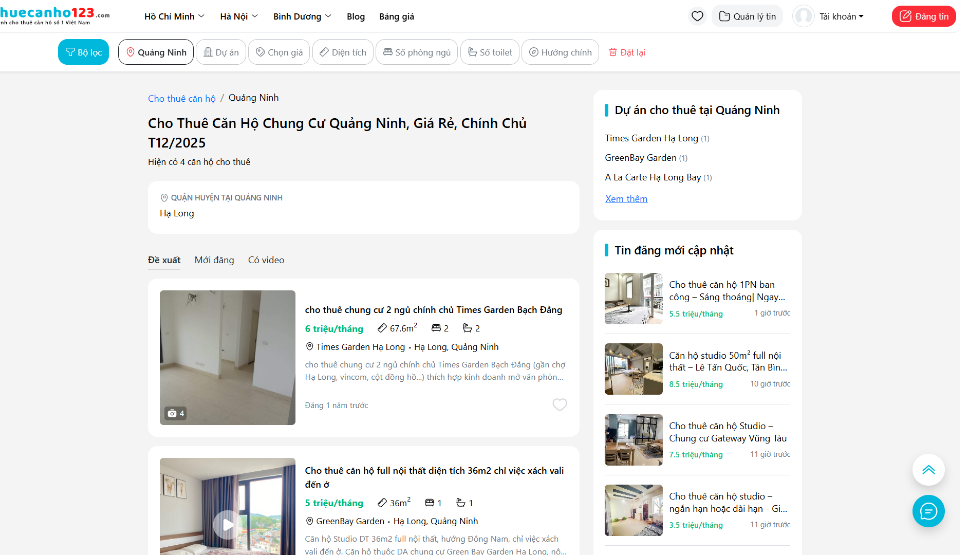Open Quản lý tin folder button

(x=747, y=16)
